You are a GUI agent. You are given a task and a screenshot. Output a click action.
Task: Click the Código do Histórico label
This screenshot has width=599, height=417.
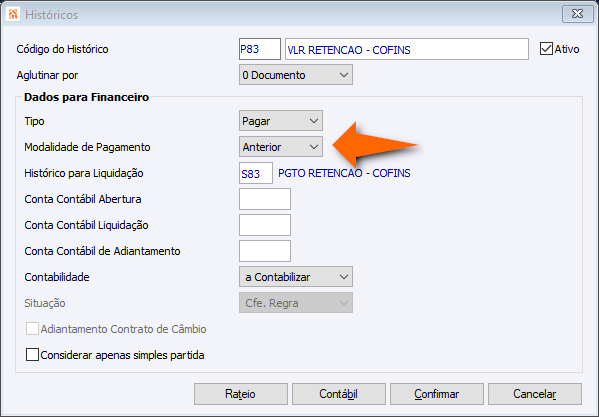pos(62,49)
